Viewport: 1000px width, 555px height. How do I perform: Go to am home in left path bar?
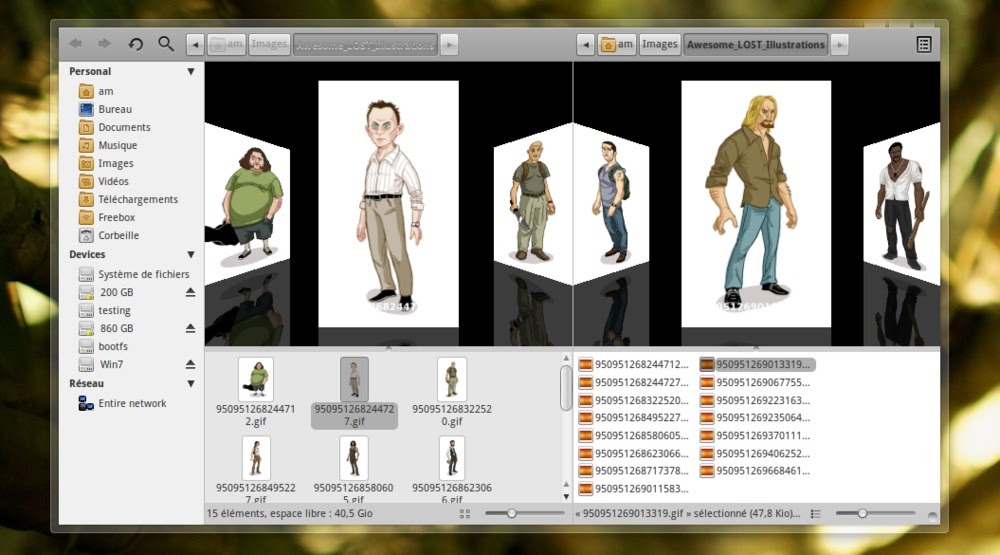tap(225, 44)
